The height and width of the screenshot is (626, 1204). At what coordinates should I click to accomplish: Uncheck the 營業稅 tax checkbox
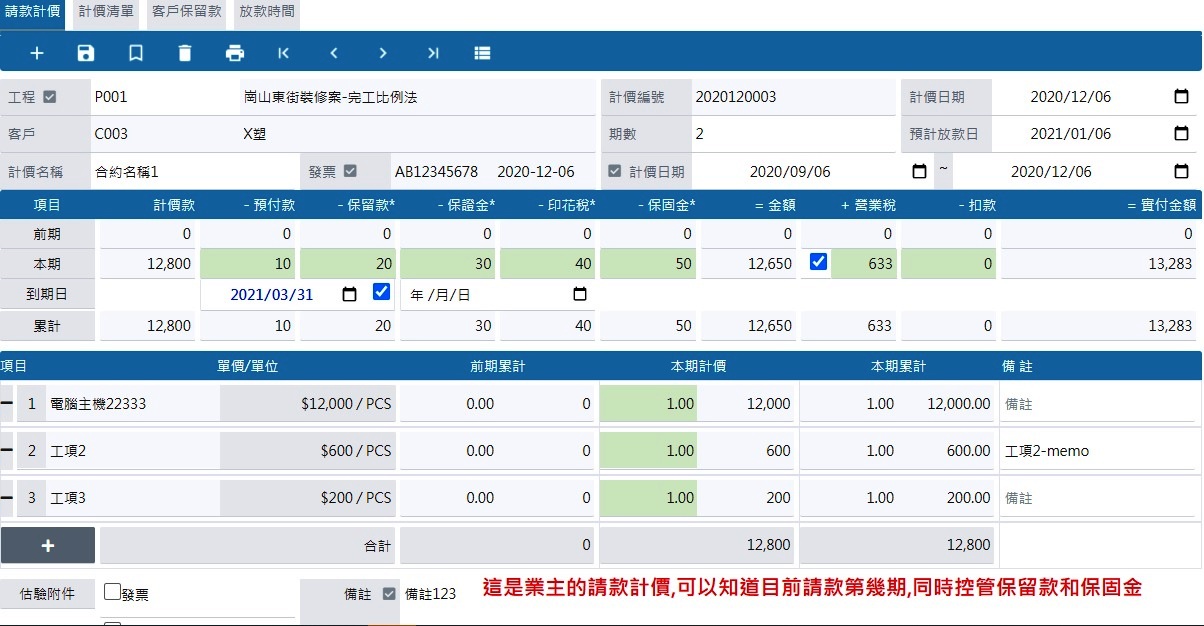point(818,262)
